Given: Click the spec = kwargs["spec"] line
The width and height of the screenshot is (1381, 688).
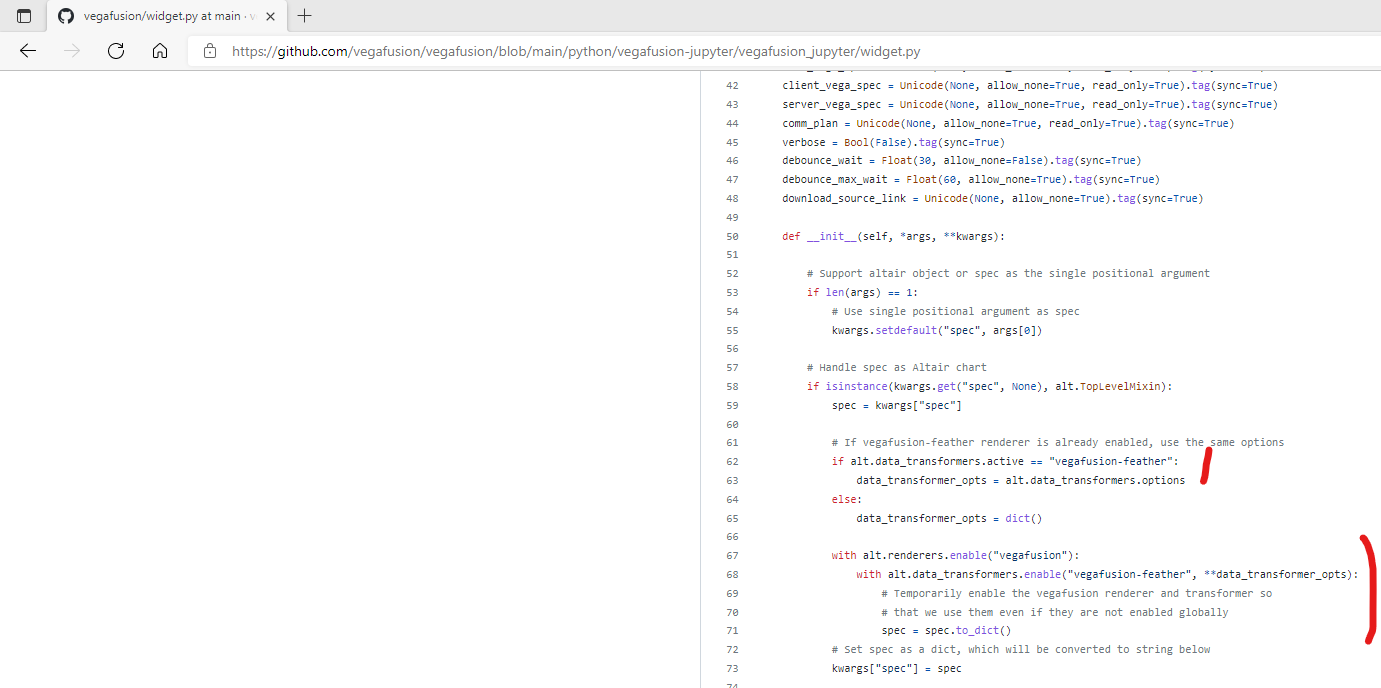Looking at the screenshot, I should [x=896, y=405].
